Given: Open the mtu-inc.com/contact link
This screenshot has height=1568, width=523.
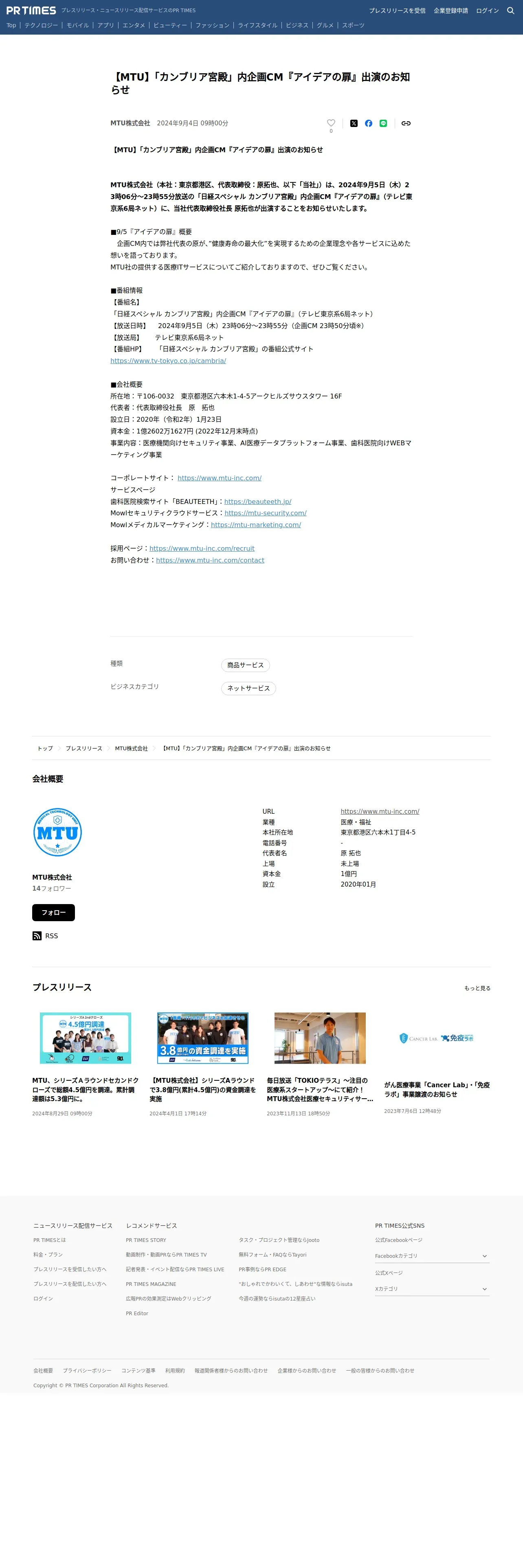Looking at the screenshot, I should pyautogui.click(x=210, y=560).
